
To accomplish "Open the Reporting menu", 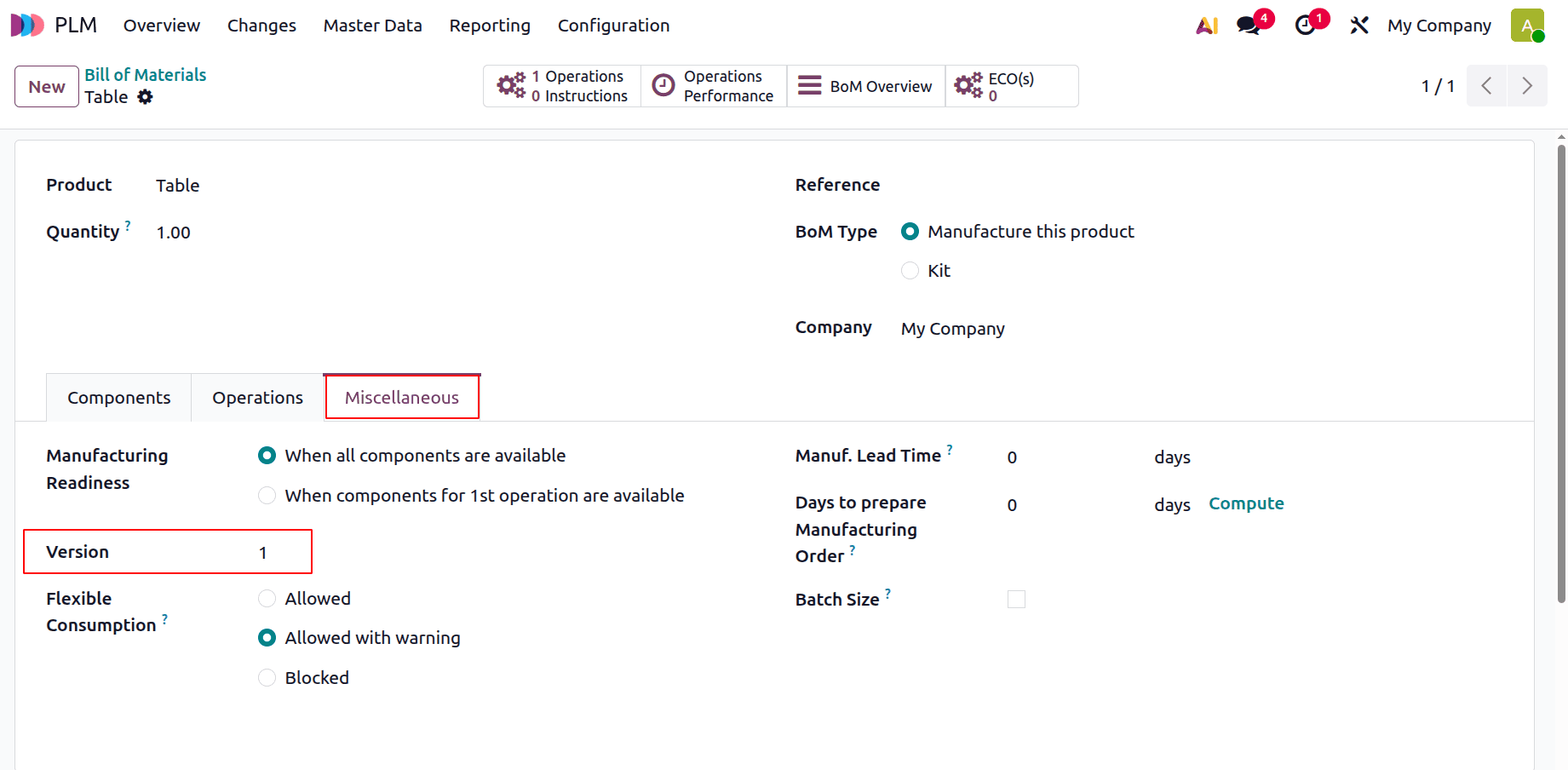I will click(490, 26).
